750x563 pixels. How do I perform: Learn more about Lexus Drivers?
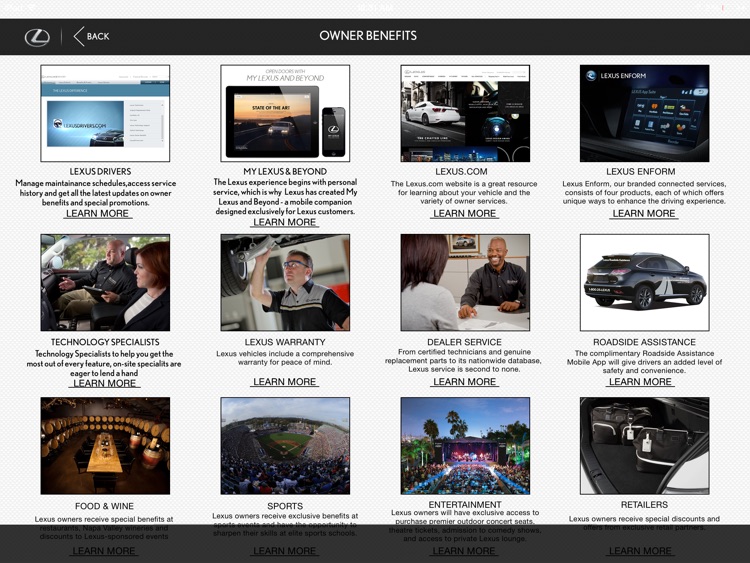98,214
